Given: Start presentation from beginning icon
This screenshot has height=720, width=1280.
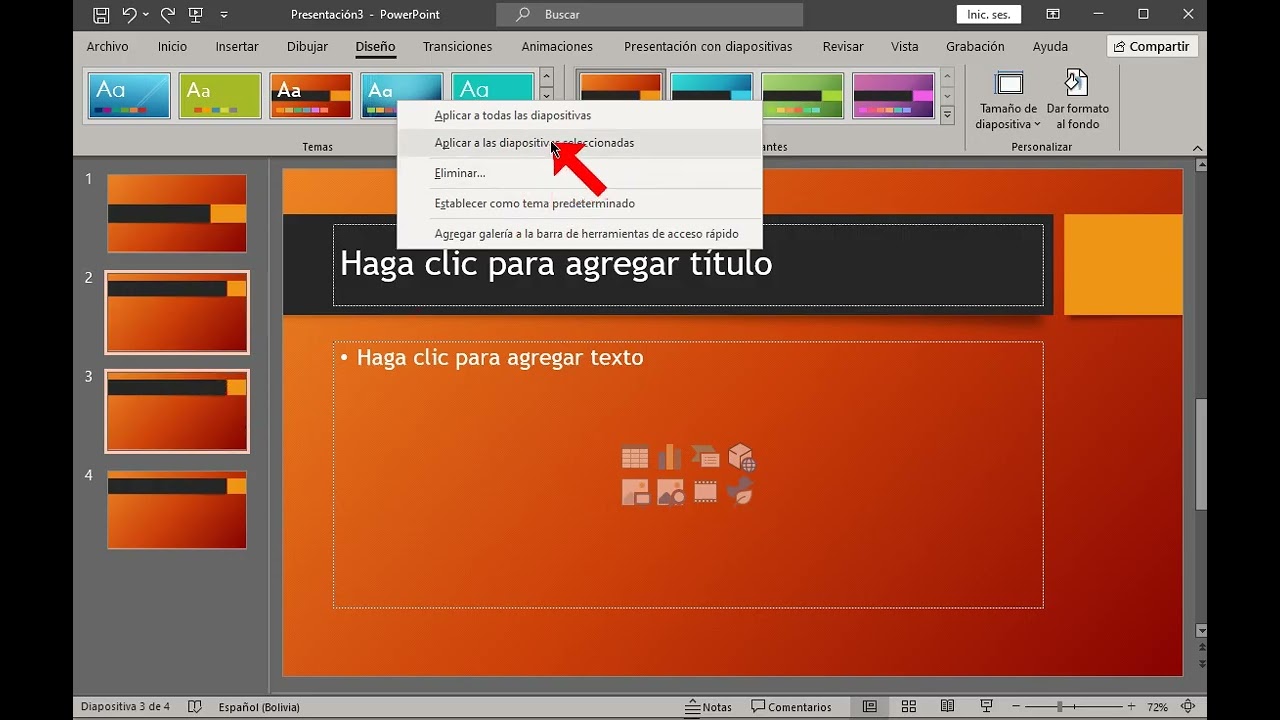Looking at the screenshot, I should (196, 15).
